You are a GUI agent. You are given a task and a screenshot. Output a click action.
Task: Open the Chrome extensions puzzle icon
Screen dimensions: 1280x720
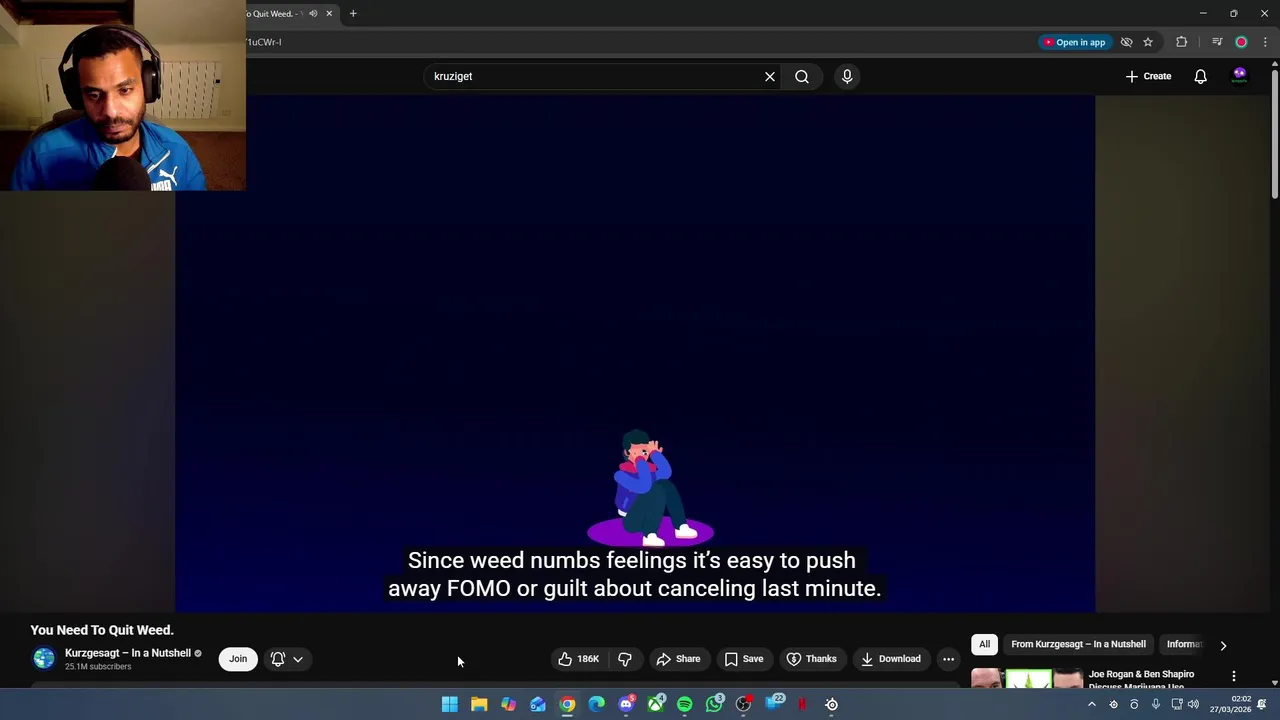click(x=1181, y=42)
